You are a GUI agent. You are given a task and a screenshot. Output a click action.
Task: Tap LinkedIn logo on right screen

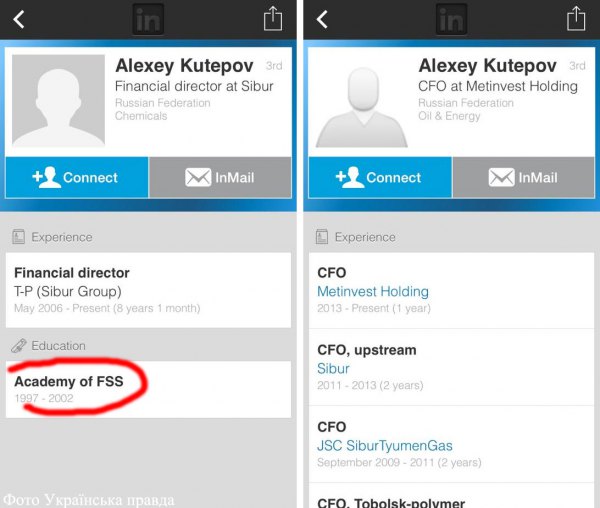click(451, 19)
